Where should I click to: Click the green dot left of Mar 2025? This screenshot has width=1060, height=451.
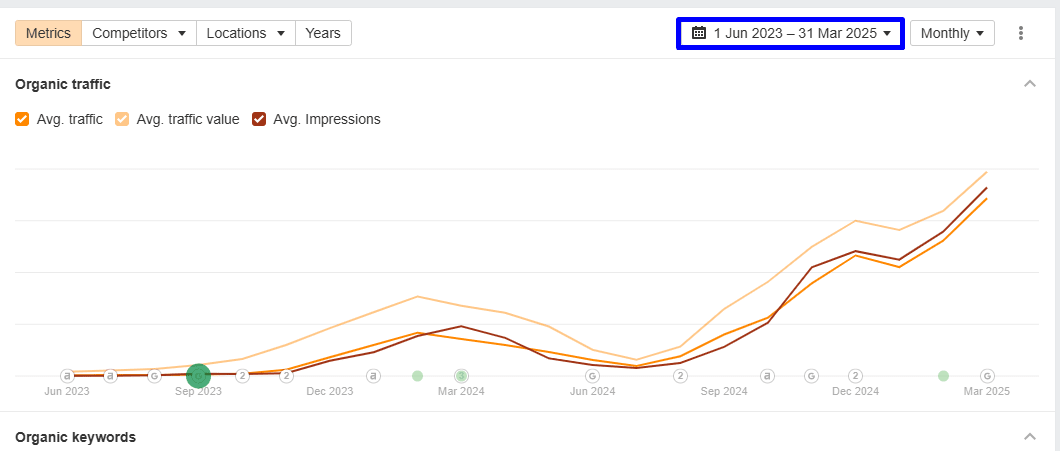coord(943,376)
